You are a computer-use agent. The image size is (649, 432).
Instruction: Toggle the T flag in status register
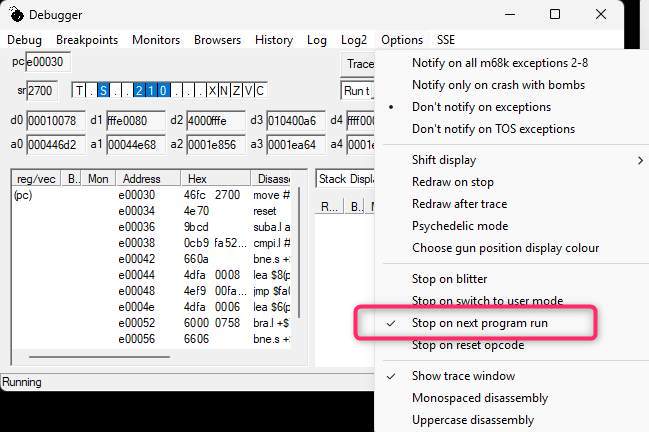click(80, 91)
